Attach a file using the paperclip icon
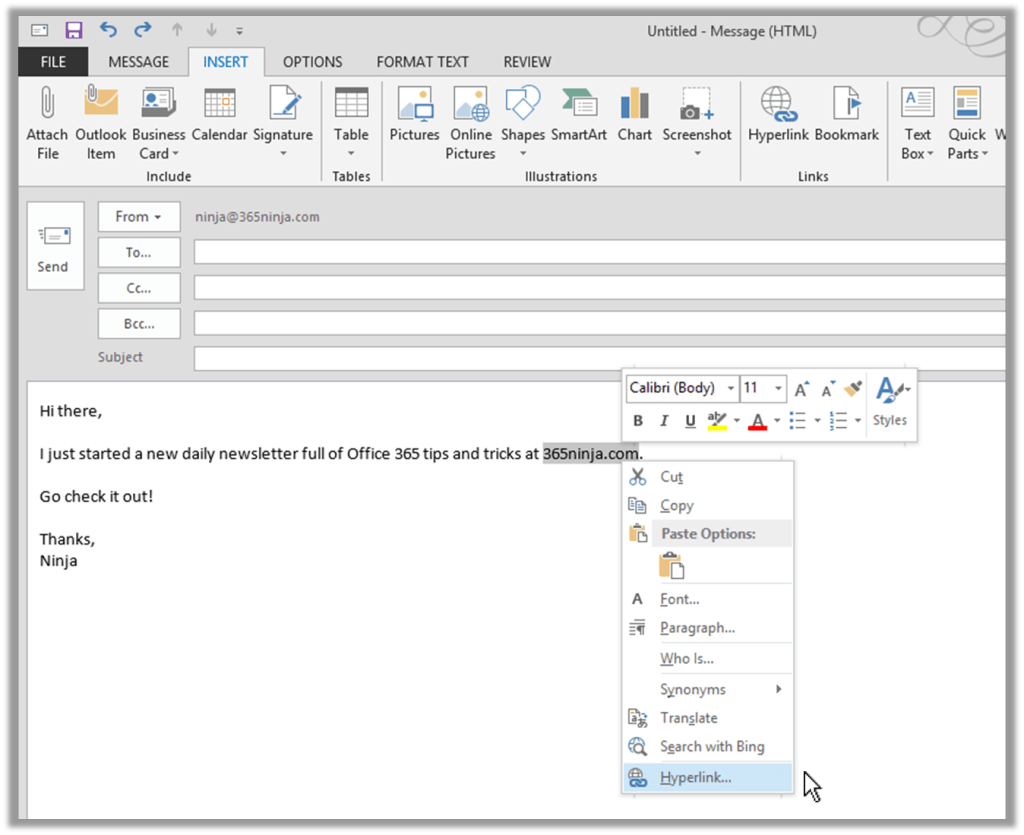This screenshot has width=1024, height=835. [47, 123]
